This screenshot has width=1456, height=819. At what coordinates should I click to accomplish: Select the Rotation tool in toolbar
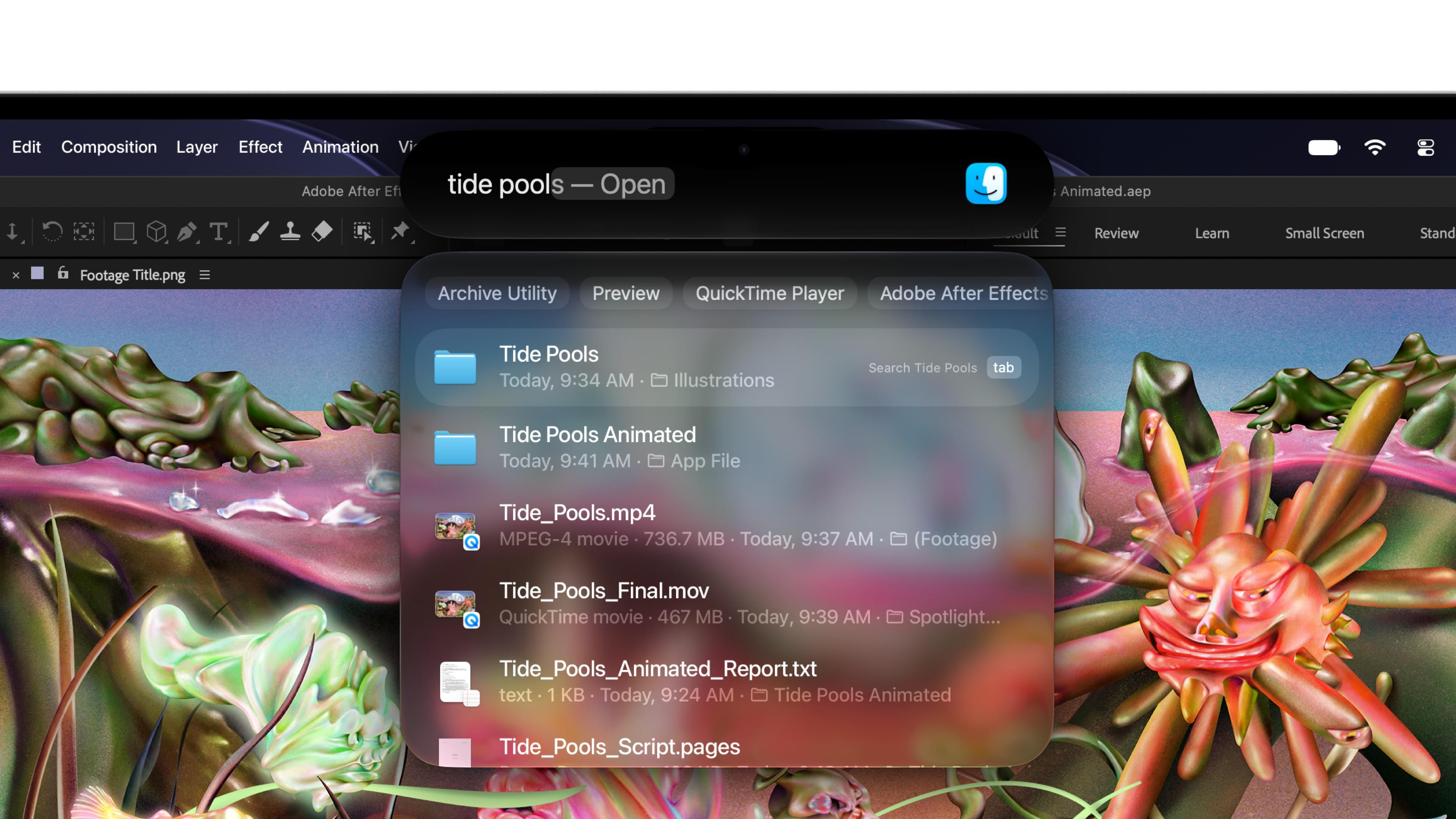[52, 231]
